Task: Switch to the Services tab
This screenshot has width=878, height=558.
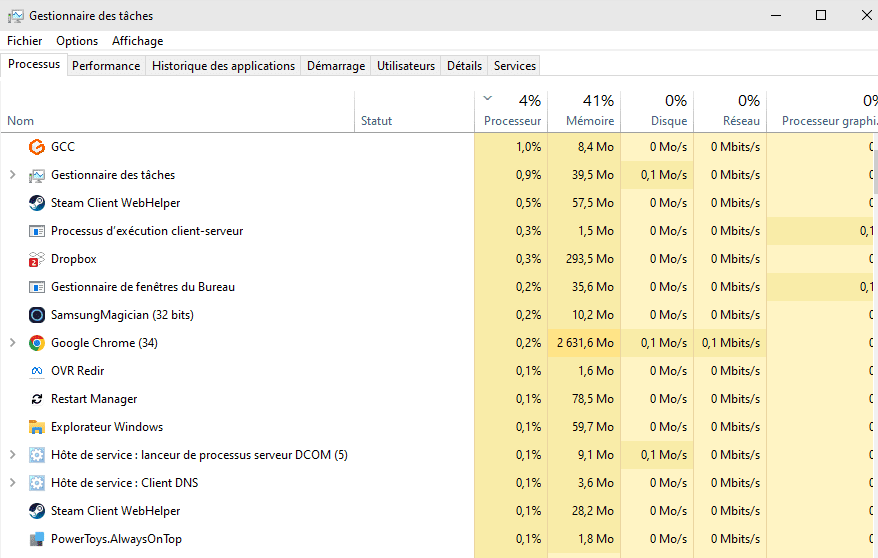Action: click(515, 66)
